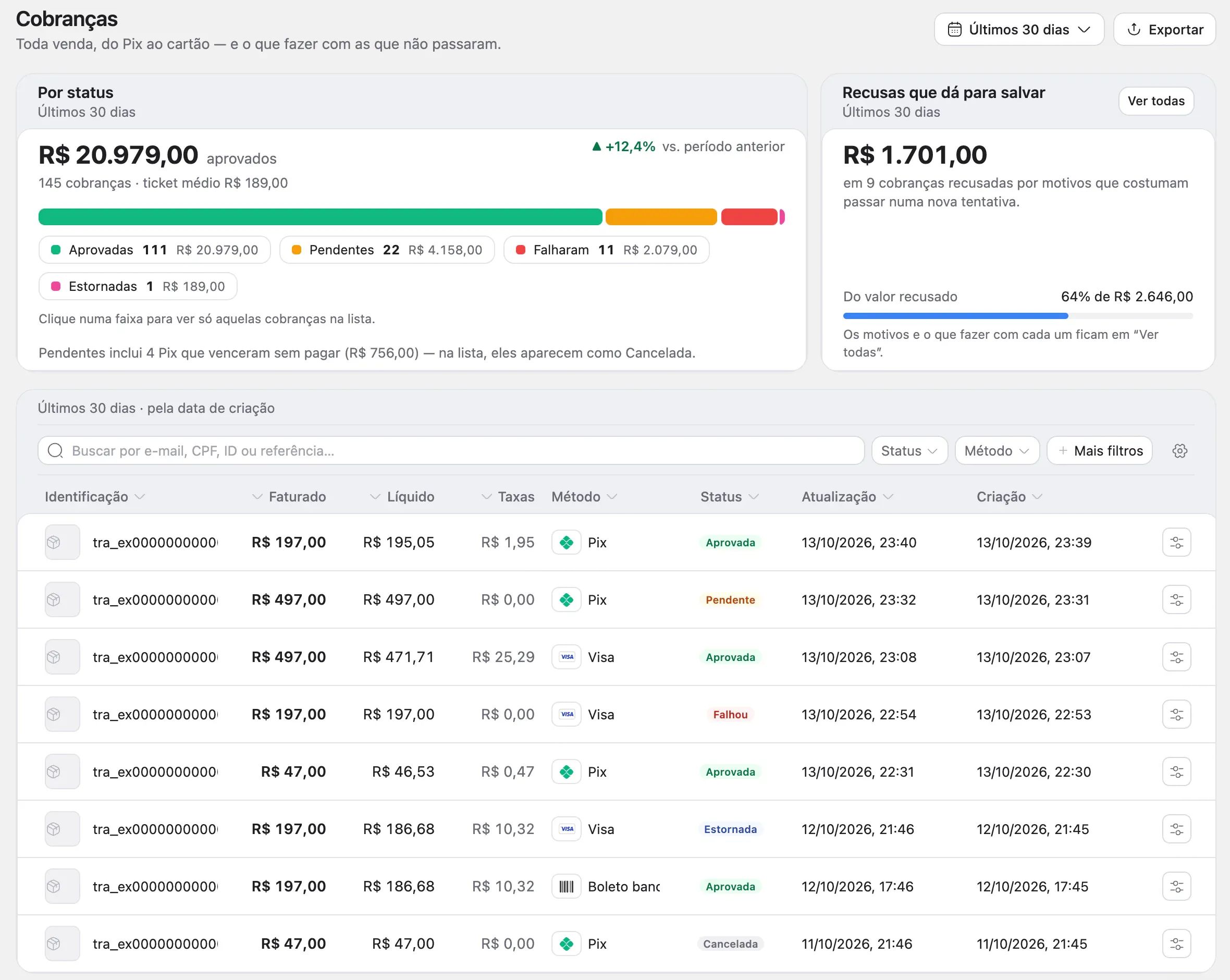Click the export upload icon
The width and height of the screenshot is (1230, 980).
[x=1134, y=30]
